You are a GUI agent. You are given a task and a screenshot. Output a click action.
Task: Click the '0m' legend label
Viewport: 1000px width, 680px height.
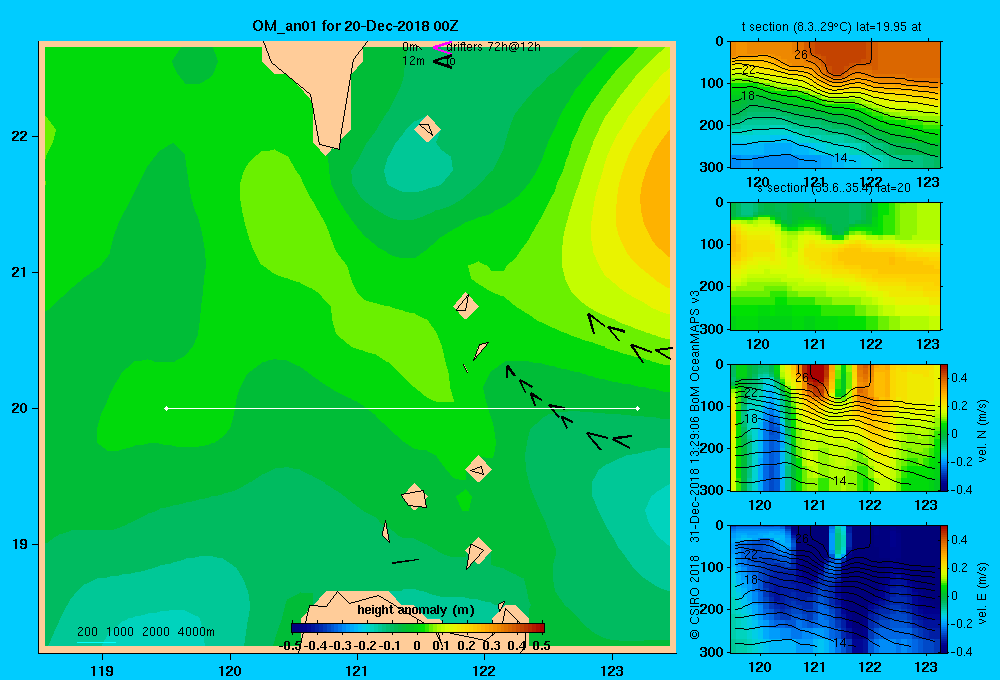pos(411,47)
